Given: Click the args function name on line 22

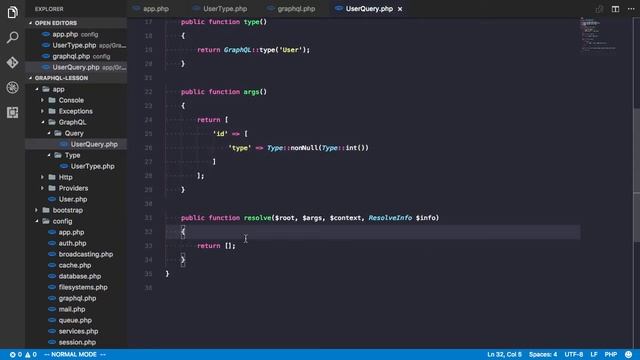Looking at the screenshot, I should tap(251, 92).
